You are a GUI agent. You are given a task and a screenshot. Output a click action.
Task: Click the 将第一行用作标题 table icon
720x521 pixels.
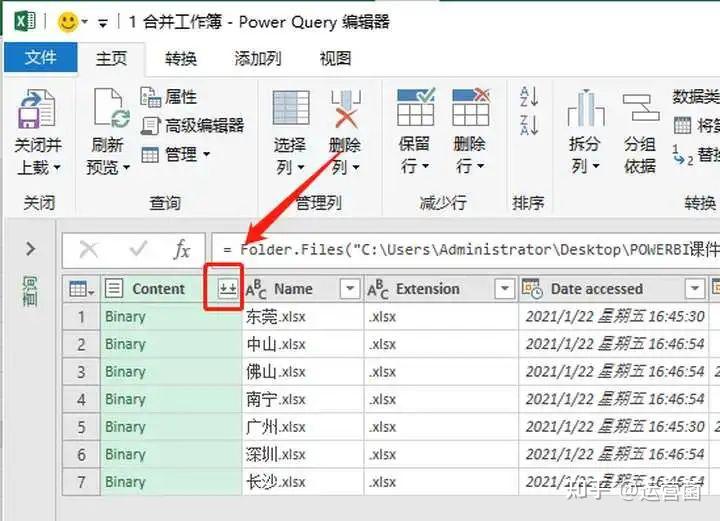[682, 125]
